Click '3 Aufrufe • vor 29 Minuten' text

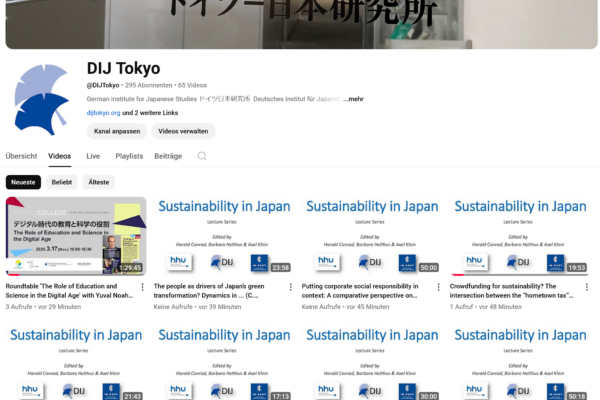point(43,307)
